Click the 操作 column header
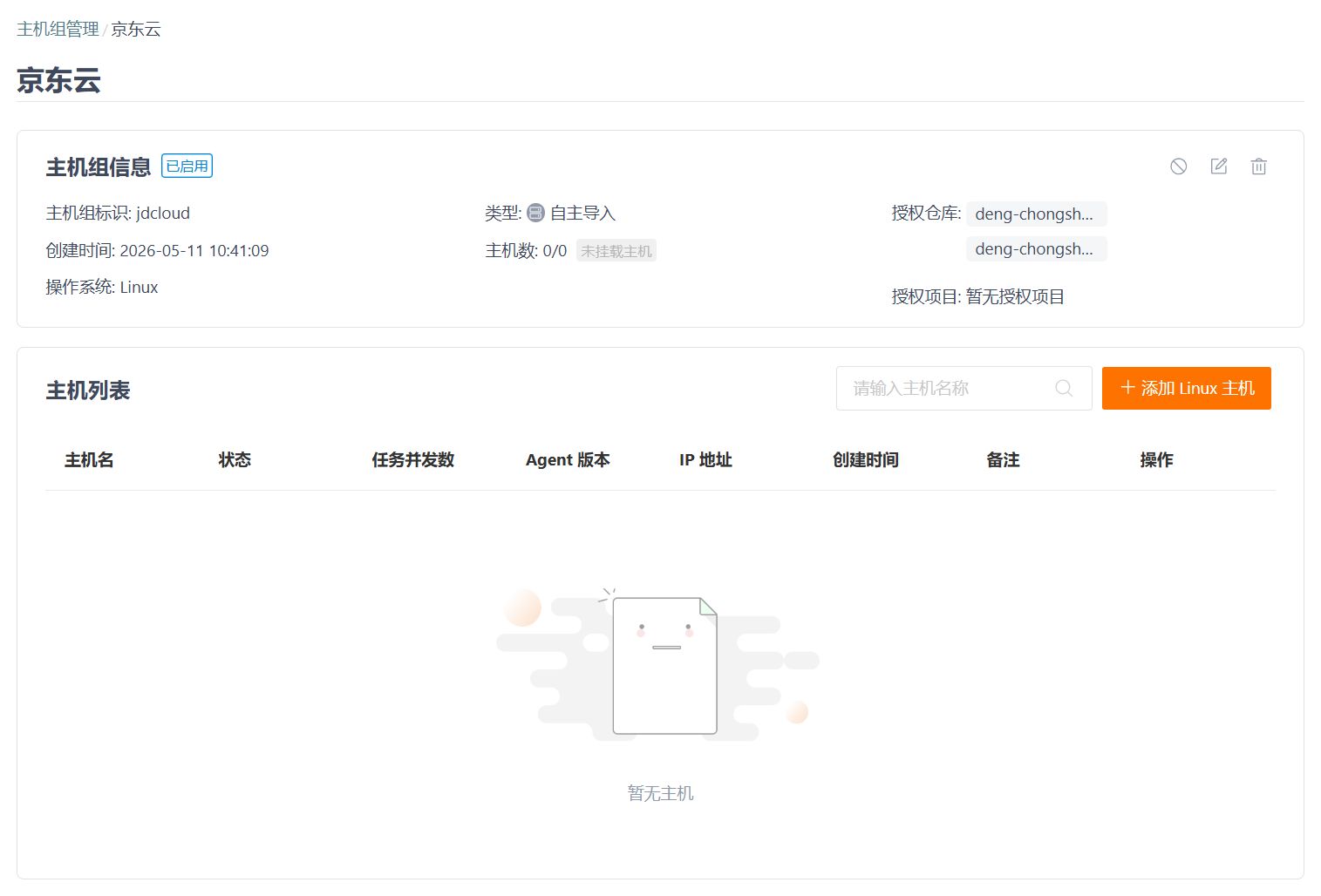 click(x=1156, y=459)
